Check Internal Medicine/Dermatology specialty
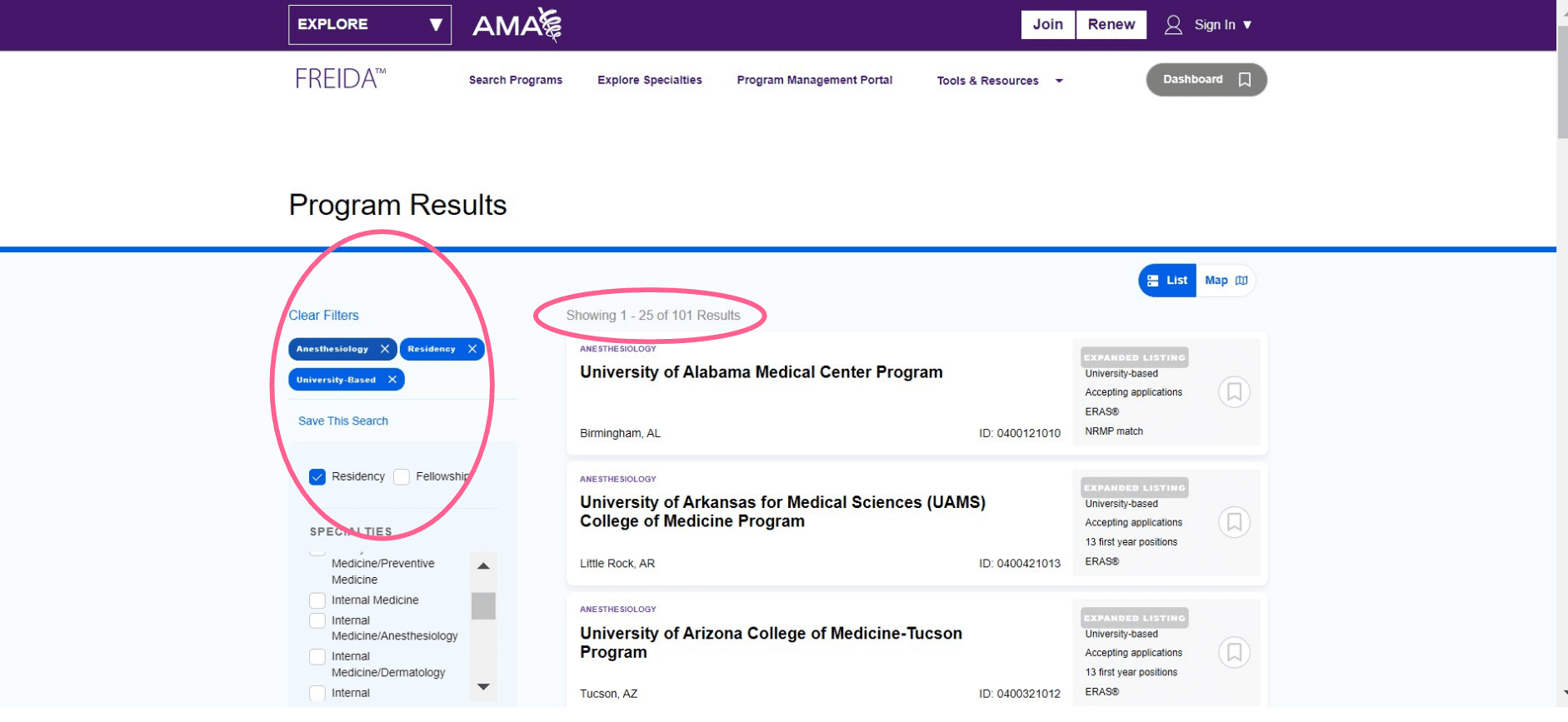Image resolution: width=1568 pixels, height=722 pixels. [x=317, y=657]
